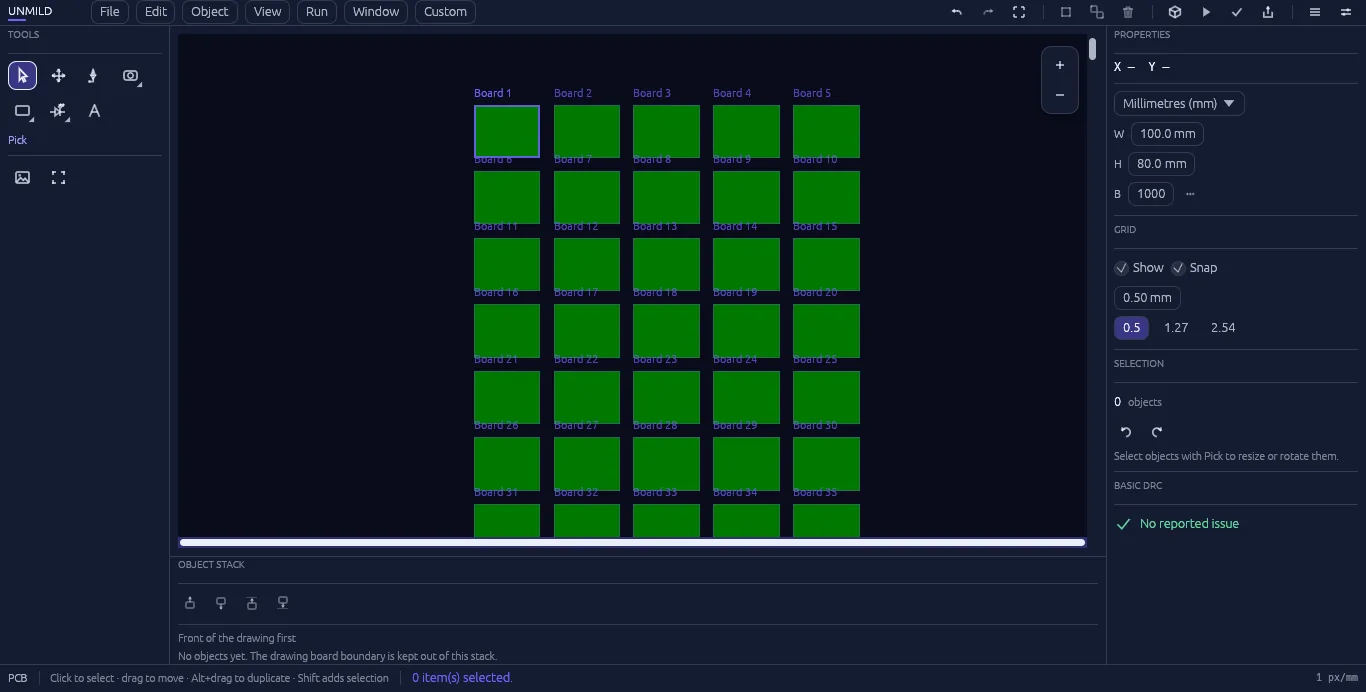Select the 1.27 grid preset

1176,328
